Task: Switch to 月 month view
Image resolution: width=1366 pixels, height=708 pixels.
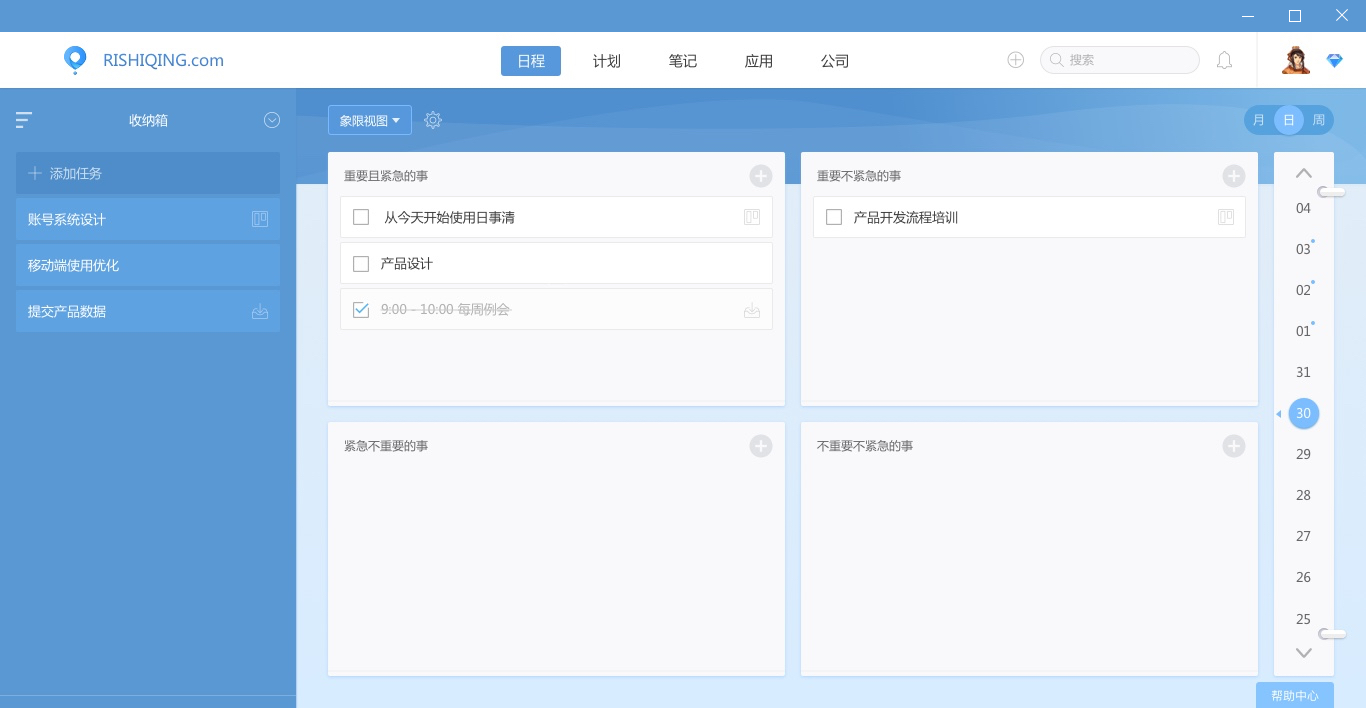Action: (x=1259, y=120)
